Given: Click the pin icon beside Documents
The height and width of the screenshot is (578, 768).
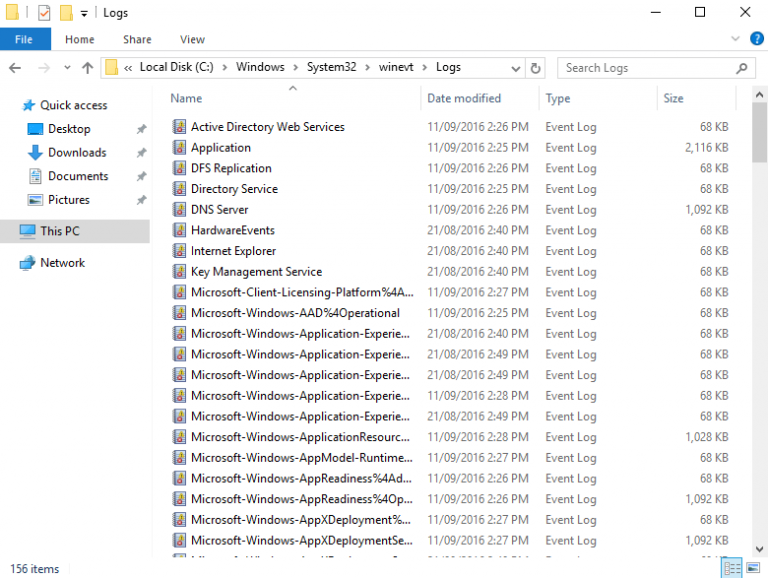Looking at the screenshot, I should point(141,176).
